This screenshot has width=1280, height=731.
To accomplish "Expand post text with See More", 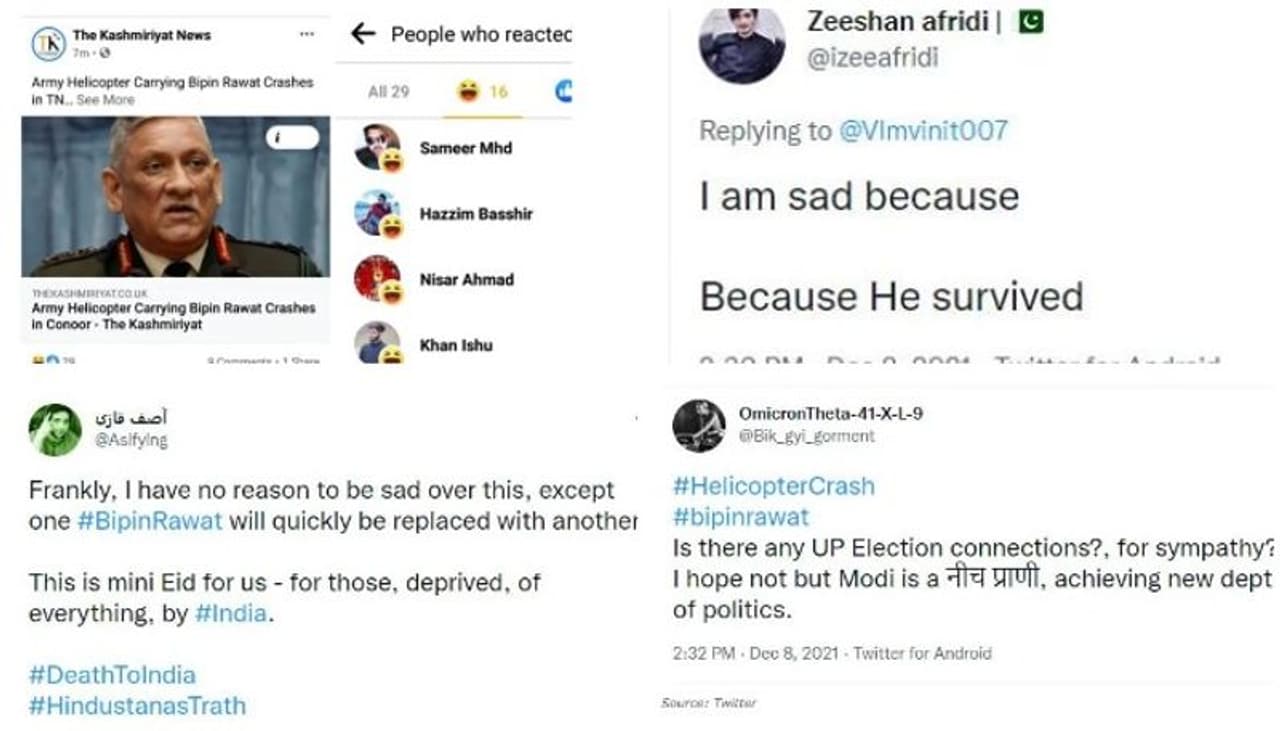I will click(x=105, y=100).
